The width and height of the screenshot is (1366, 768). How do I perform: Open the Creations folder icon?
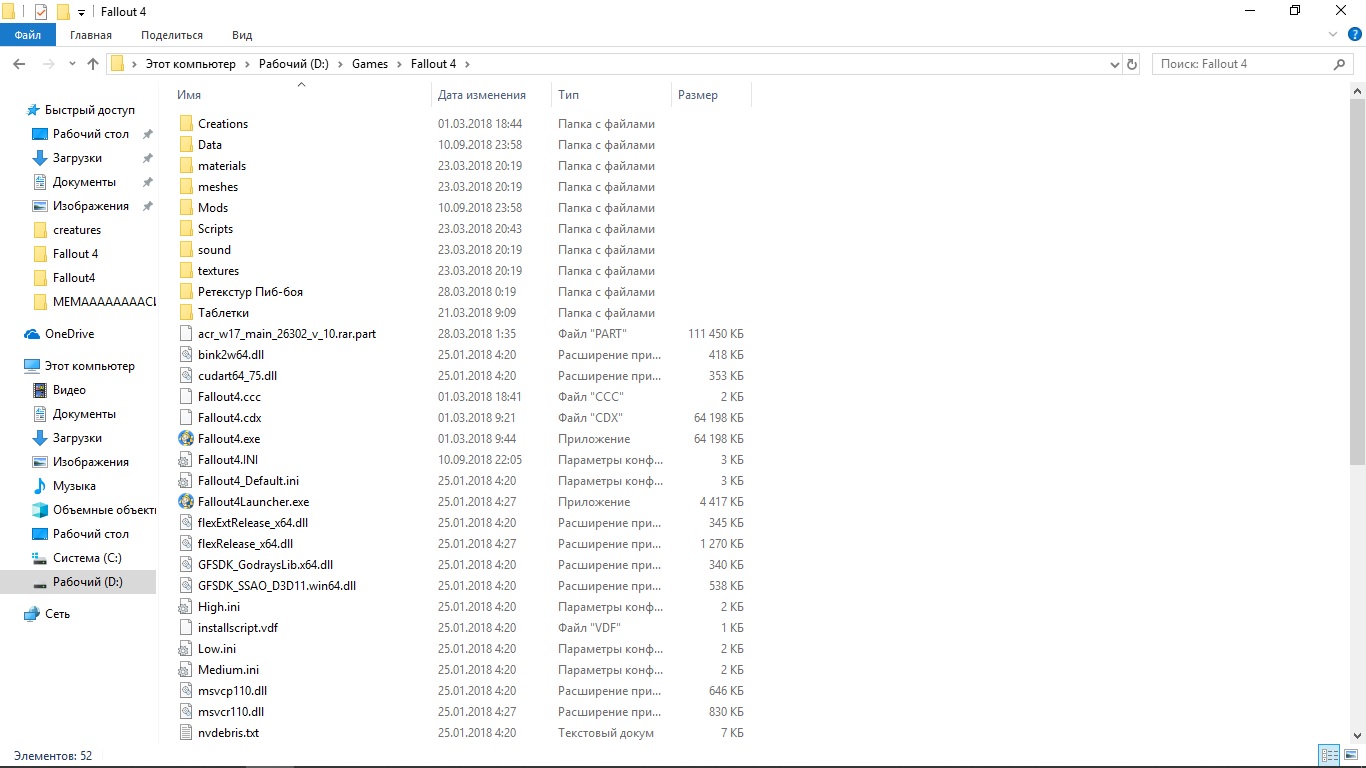(186, 124)
